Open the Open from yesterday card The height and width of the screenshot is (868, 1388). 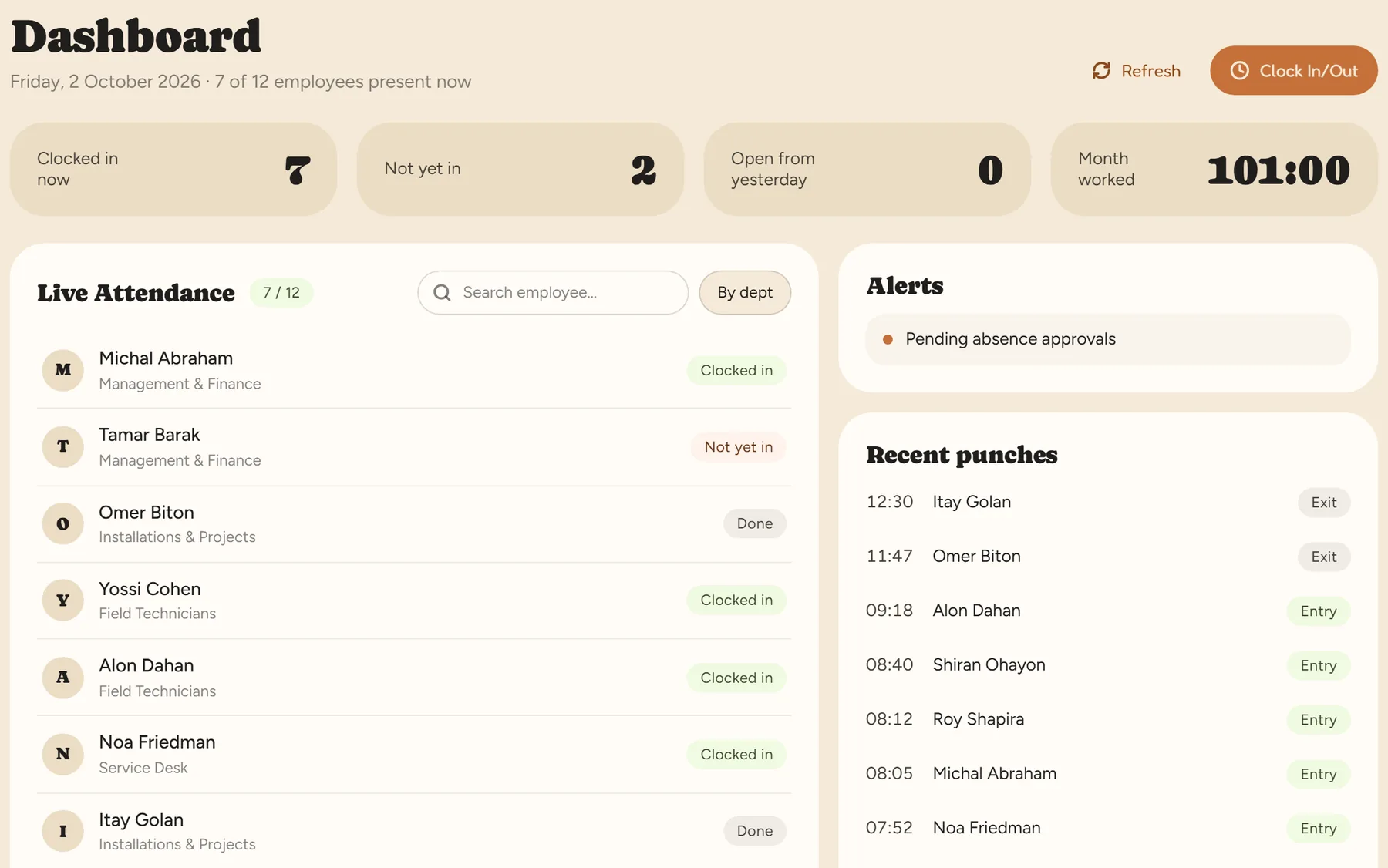[x=867, y=169]
